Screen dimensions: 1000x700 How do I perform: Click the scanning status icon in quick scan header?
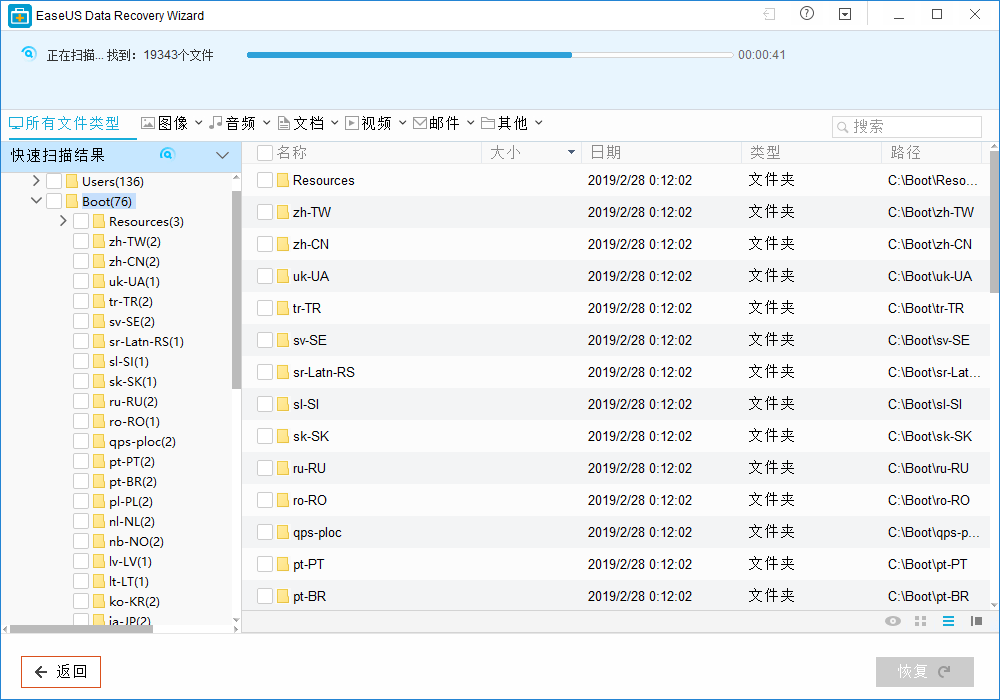(167, 154)
